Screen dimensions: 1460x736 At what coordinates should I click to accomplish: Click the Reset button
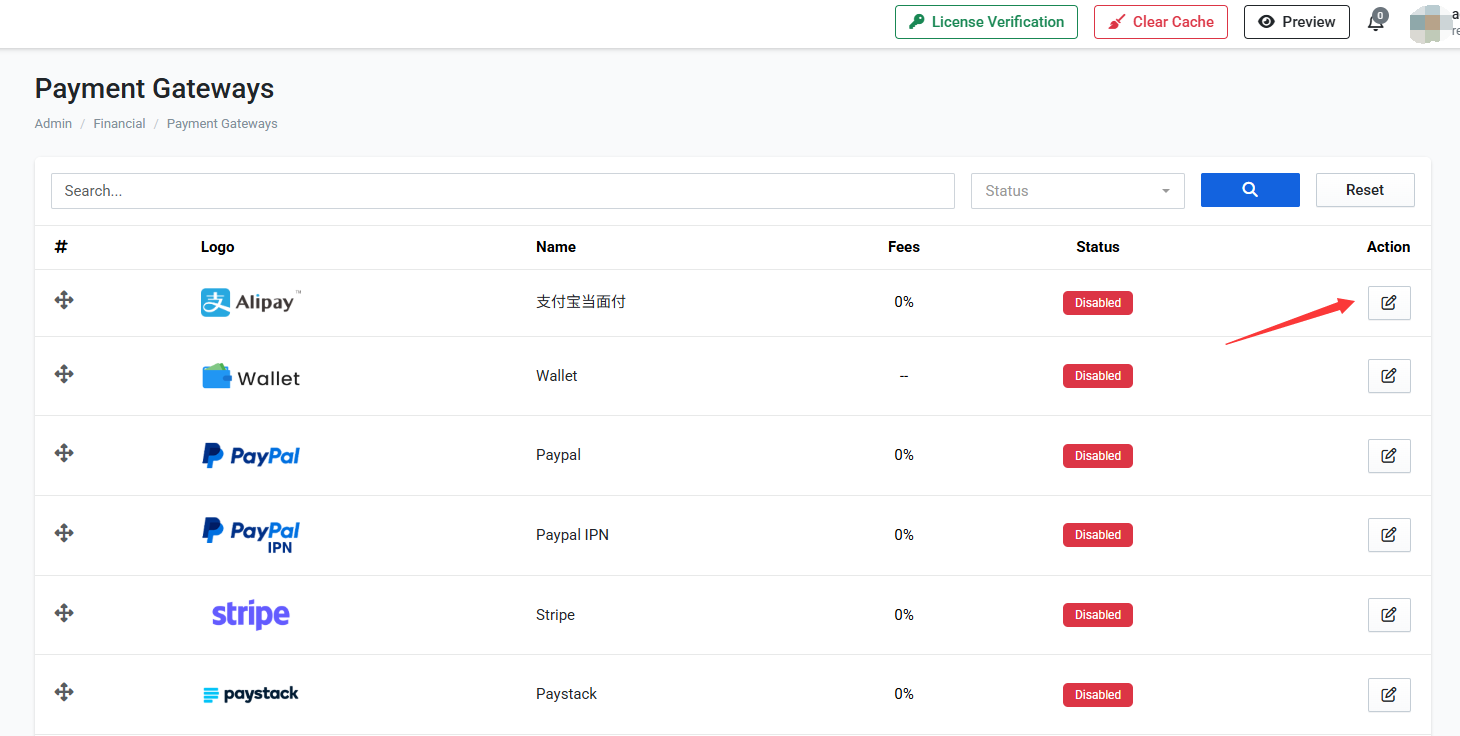tap(1365, 190)
